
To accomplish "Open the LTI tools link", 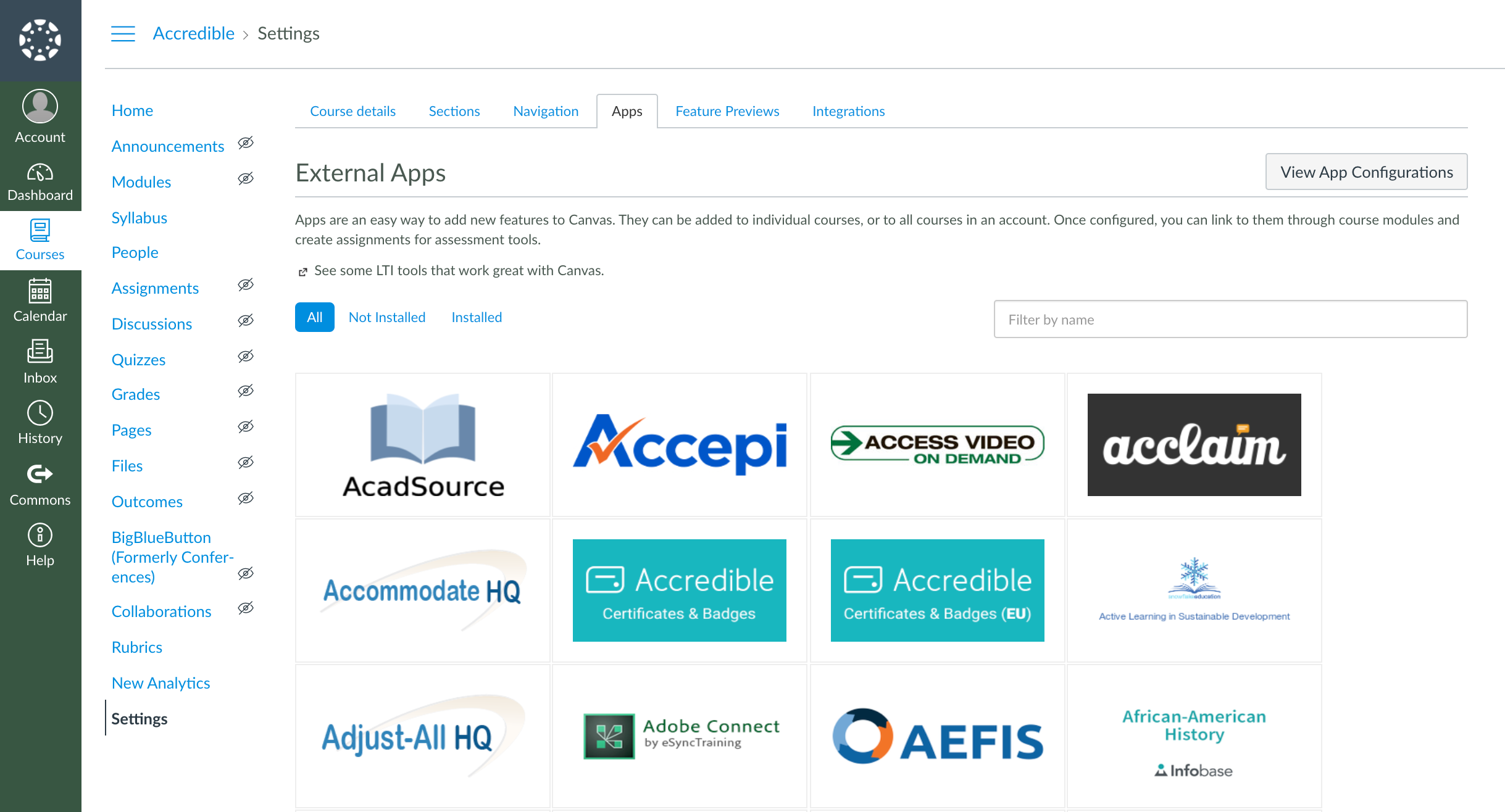I will tap(459, 270).
